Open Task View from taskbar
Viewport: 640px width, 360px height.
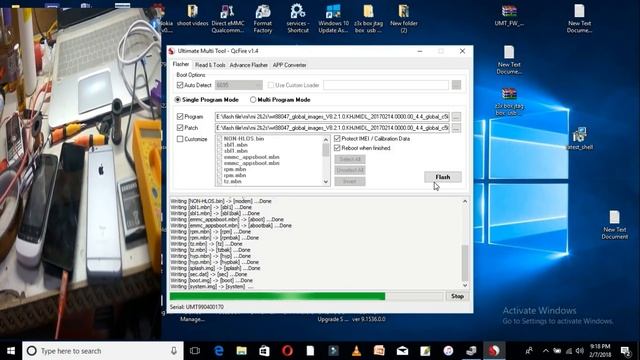pos(195,351)
